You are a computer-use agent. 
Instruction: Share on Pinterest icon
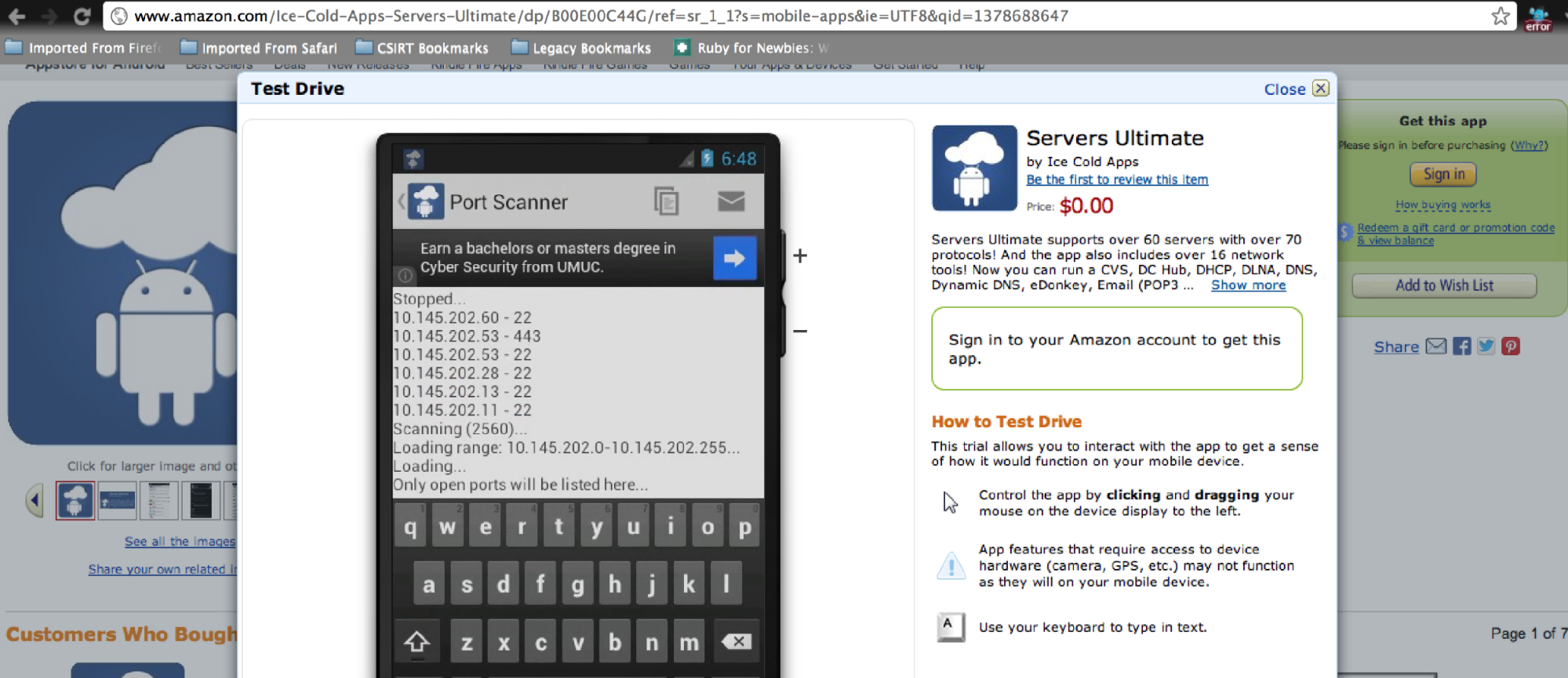tap(1511, 346)
